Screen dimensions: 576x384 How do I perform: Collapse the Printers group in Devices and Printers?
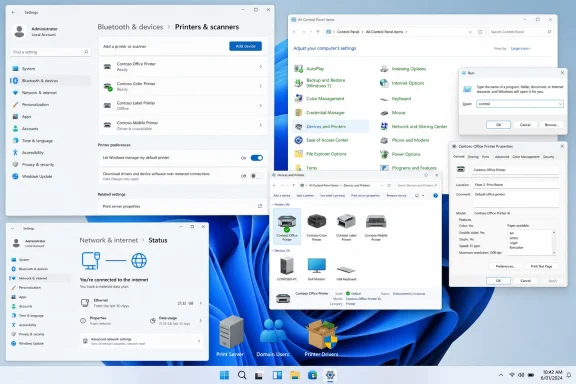[273, 204]
